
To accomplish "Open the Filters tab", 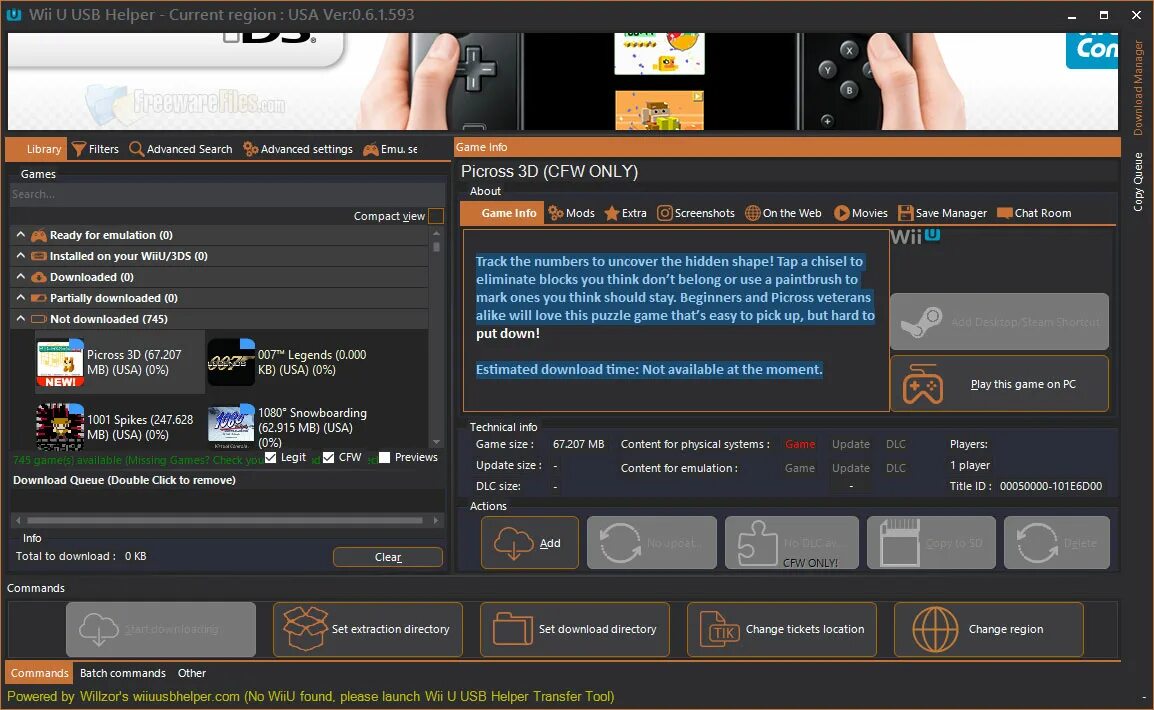I will click(x=95, y=149).
